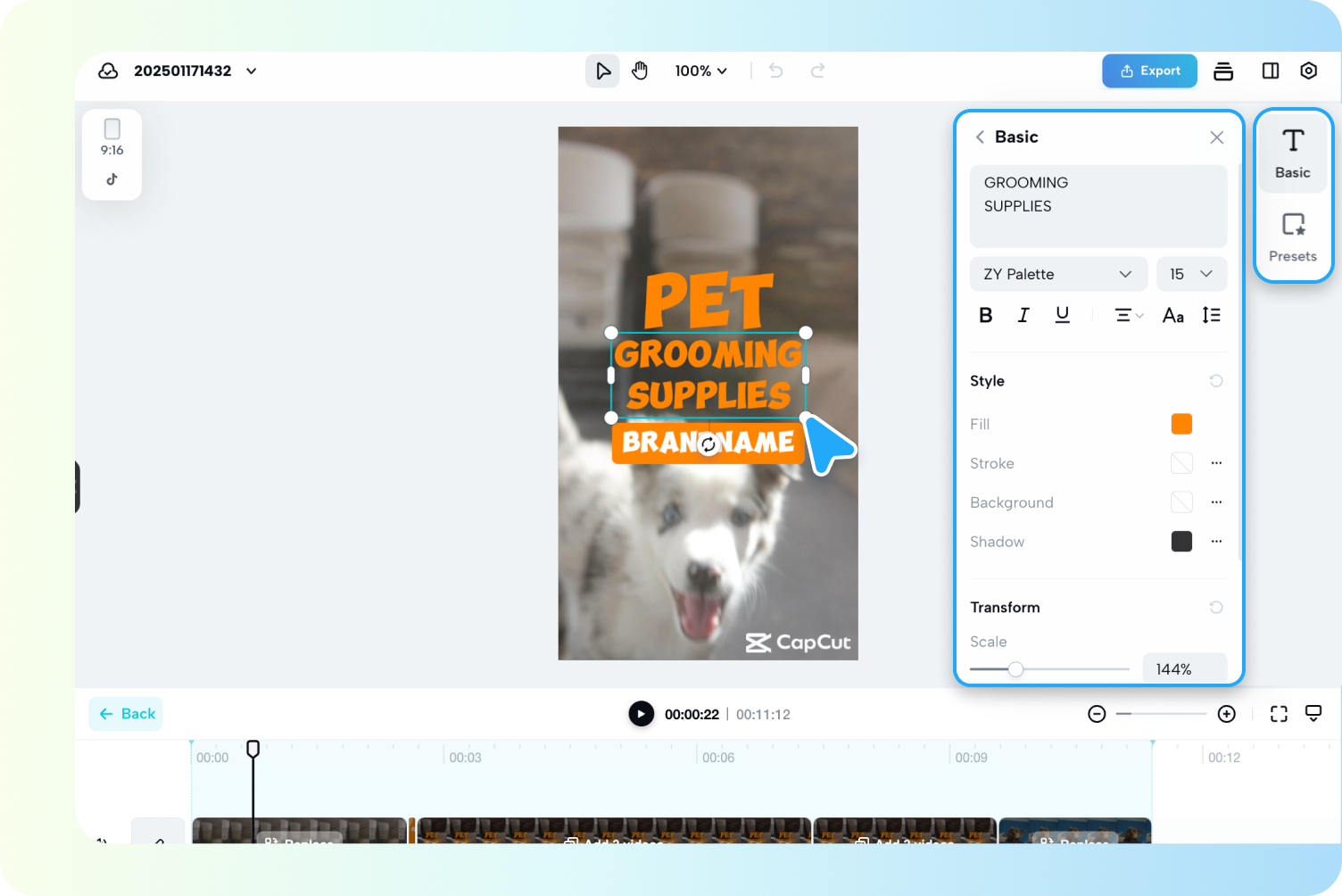Open the font size 15 dropdown
Image resolution: width=1342 pixels, height=896 pixels.
tap(1191, 274)
